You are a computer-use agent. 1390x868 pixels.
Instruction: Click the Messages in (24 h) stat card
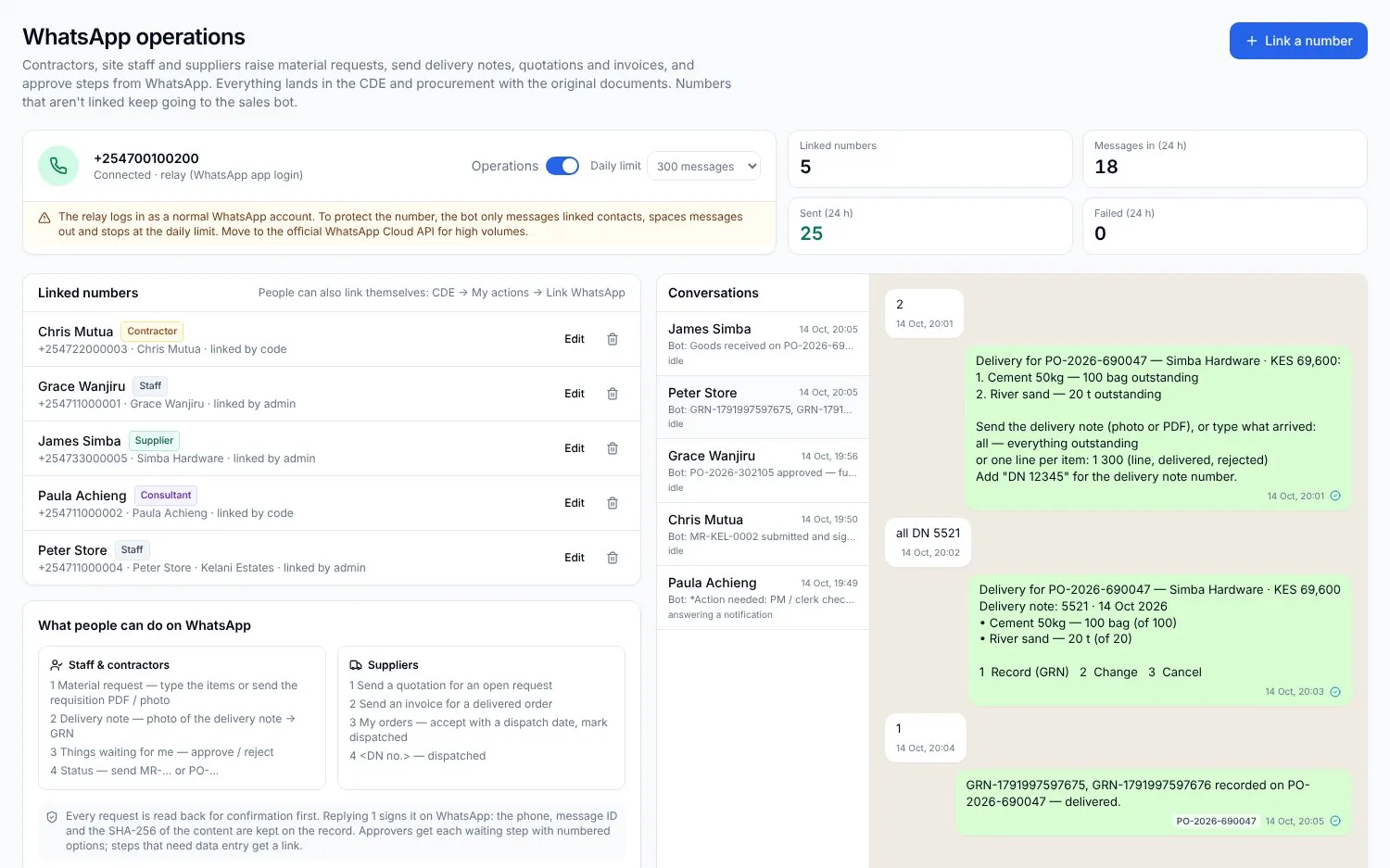(1224, 158)
